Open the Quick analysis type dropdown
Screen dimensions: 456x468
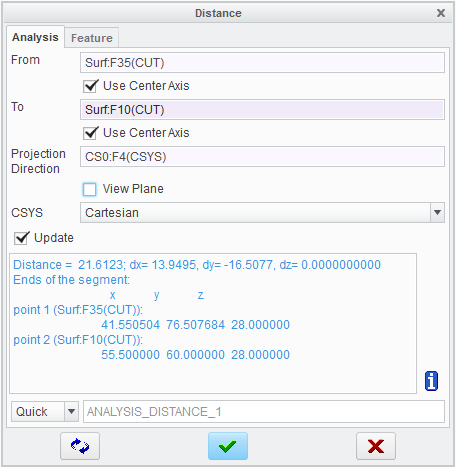pyautogui.click(x=71, y=411)
